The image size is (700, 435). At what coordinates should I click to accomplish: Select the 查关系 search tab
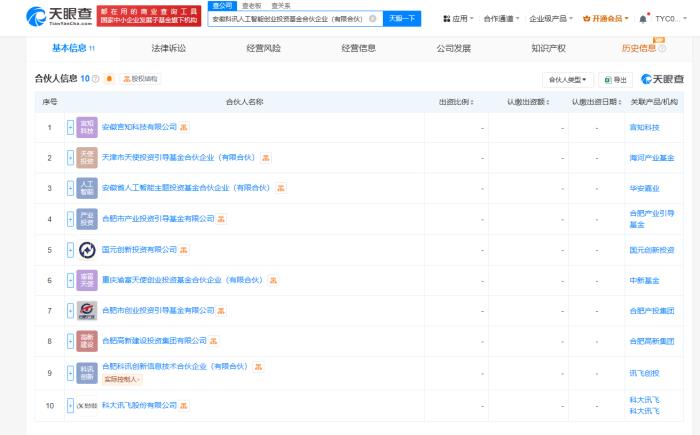point(281,6)
